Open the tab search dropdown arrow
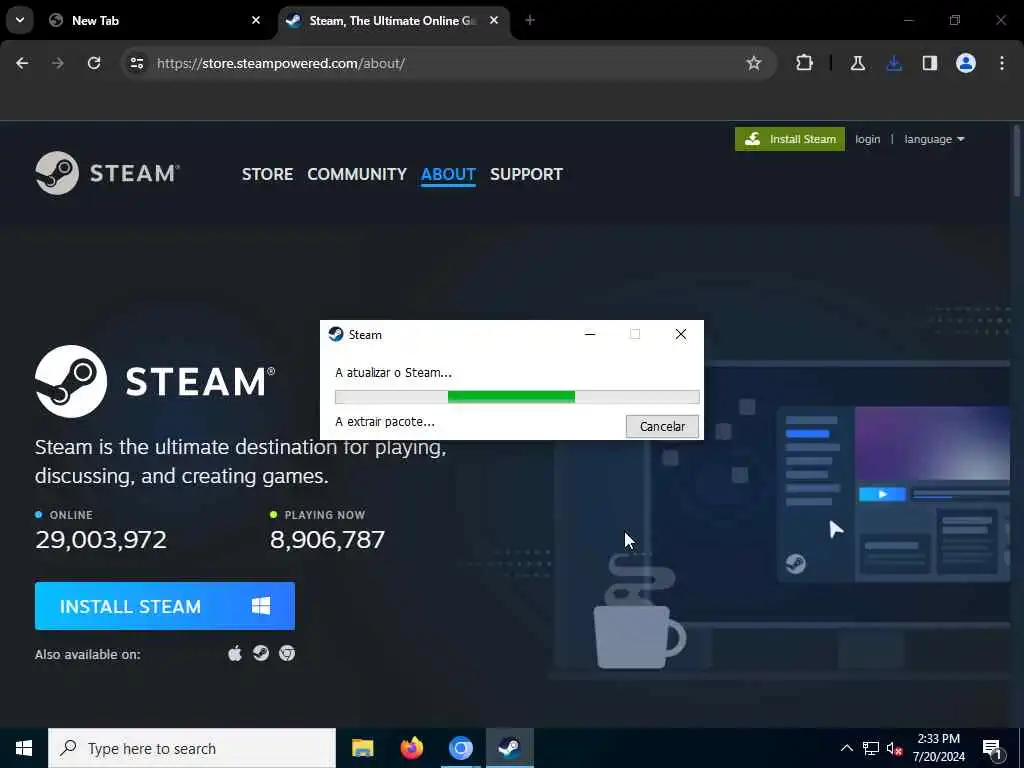 20,20
